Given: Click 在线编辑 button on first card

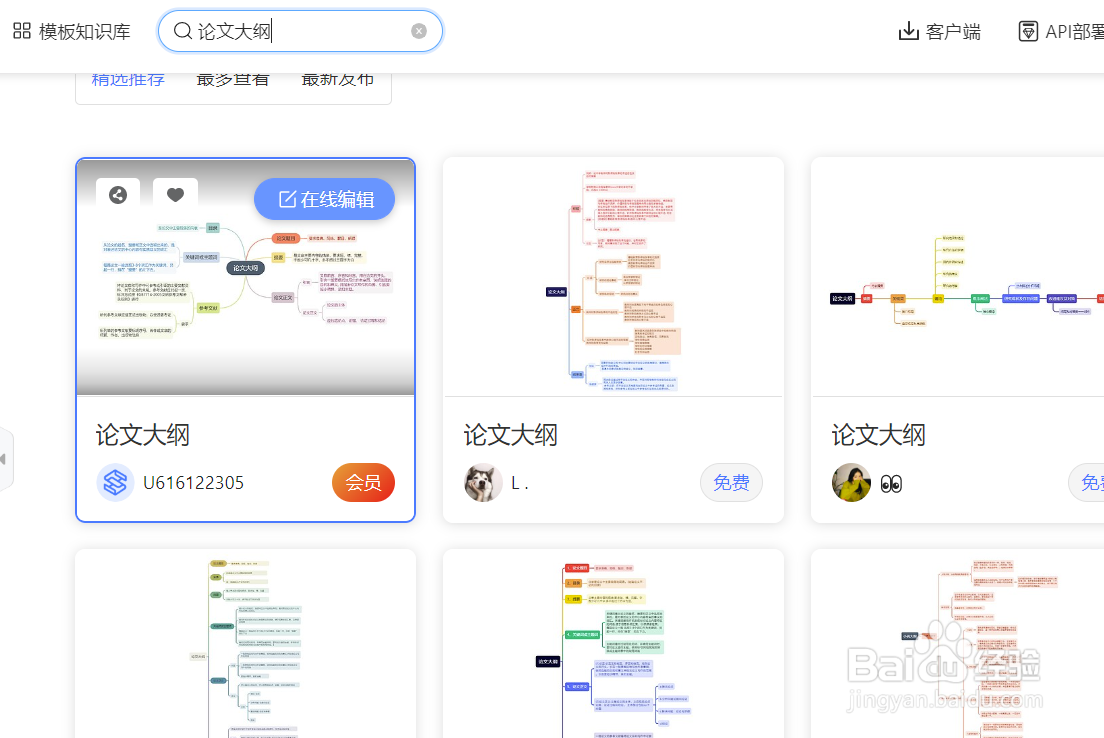Looking at the screenshot, I should pyautogui.click(x=325, y=199).
